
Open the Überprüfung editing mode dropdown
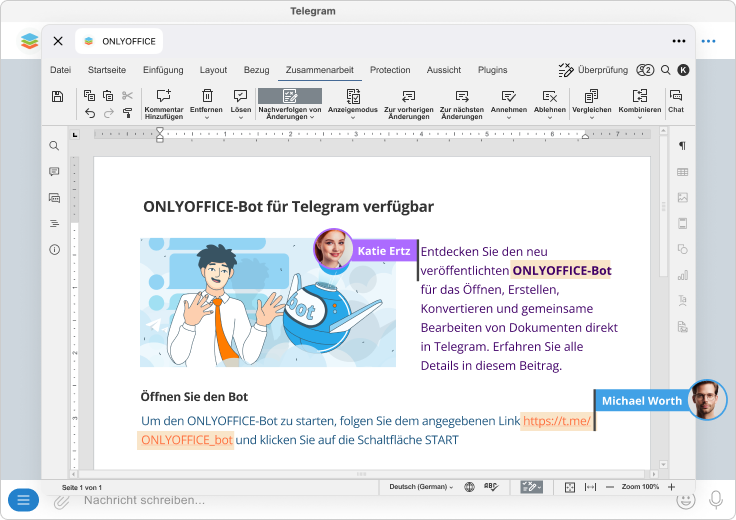[x=593, y=70]
